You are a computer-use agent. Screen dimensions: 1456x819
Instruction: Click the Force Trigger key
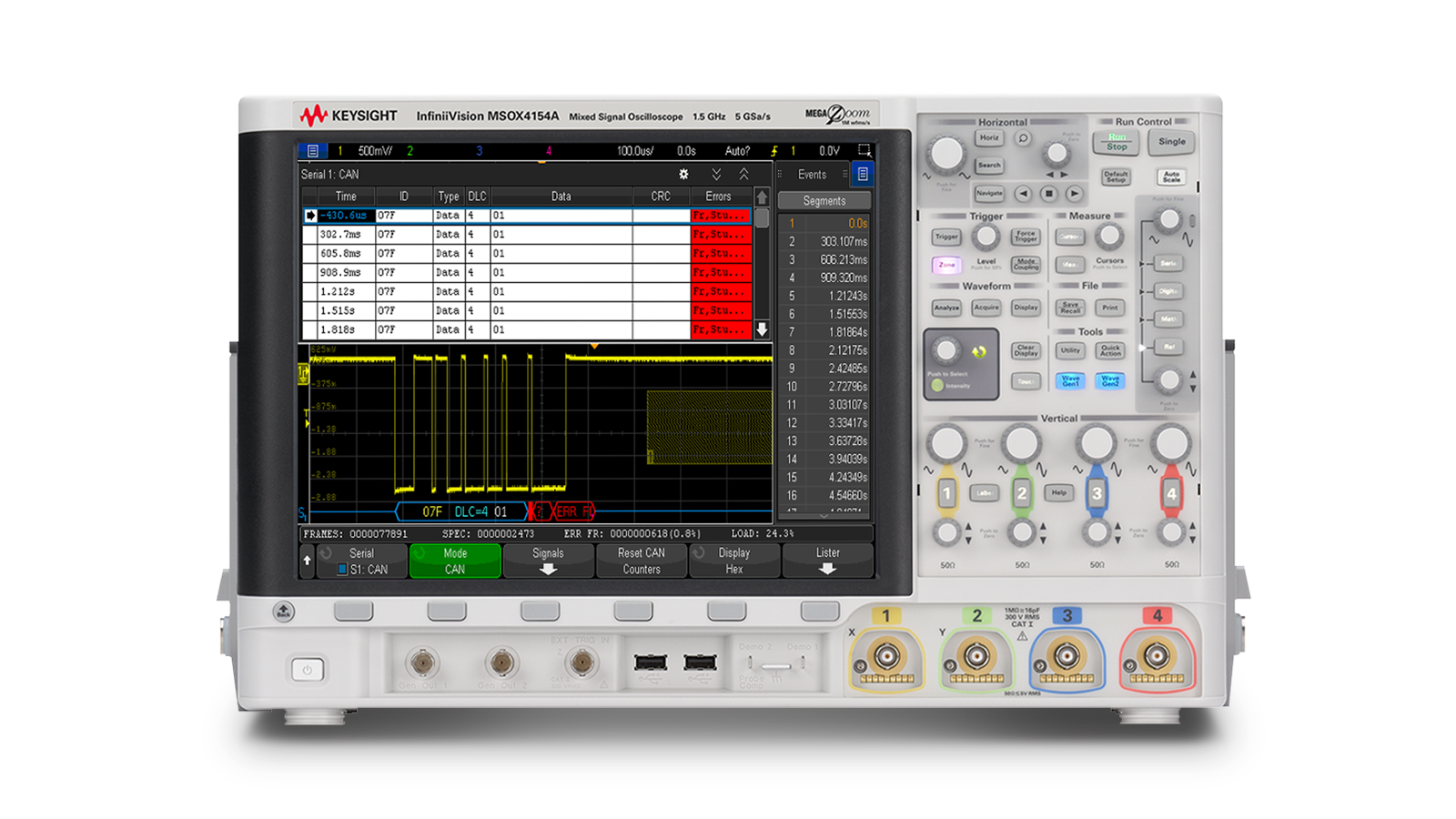click(x=1026, y=238)
